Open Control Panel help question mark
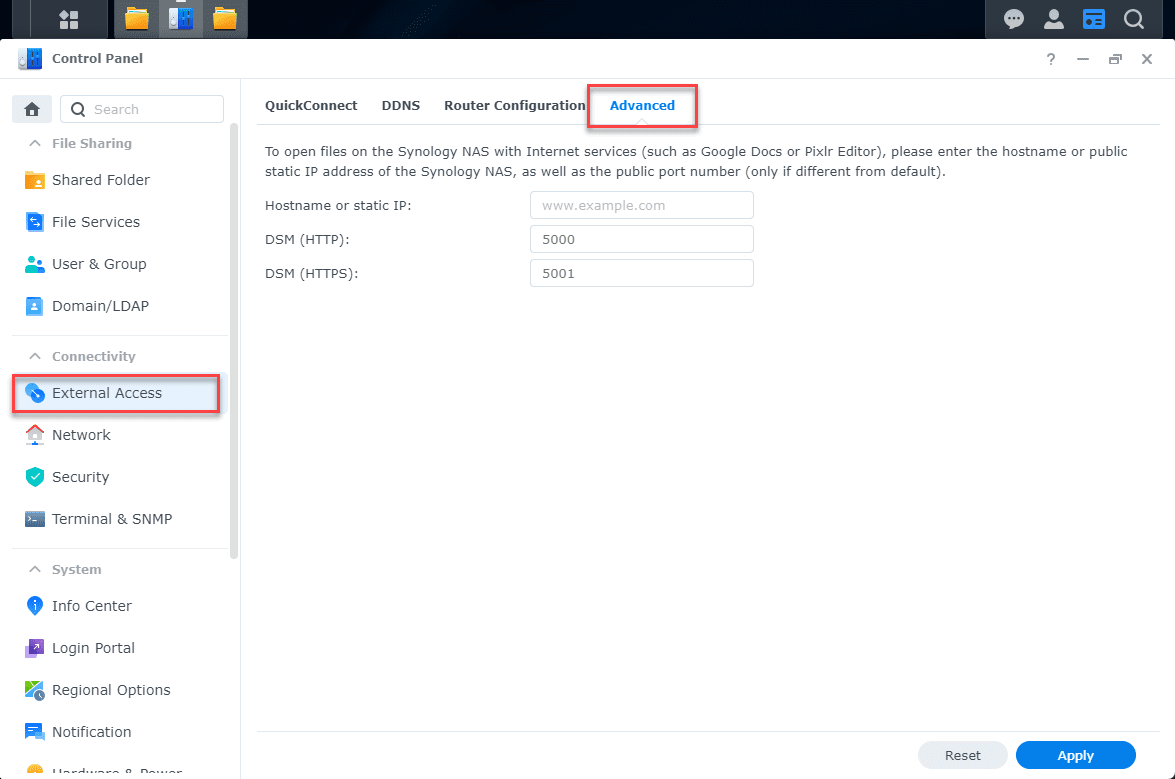This screenshot has height=779, width=1175. pyautogui.click(x=1051, y=59)
